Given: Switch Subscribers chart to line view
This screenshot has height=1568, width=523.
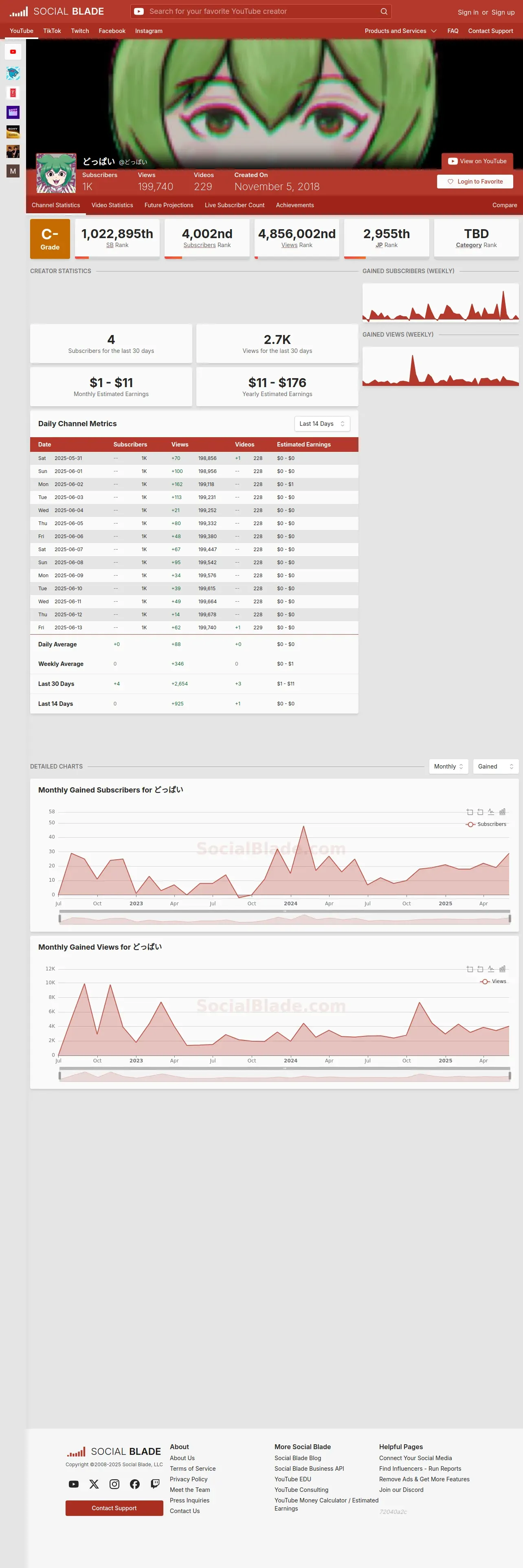Looking at the screenshot, I should [x=491, y=812].
